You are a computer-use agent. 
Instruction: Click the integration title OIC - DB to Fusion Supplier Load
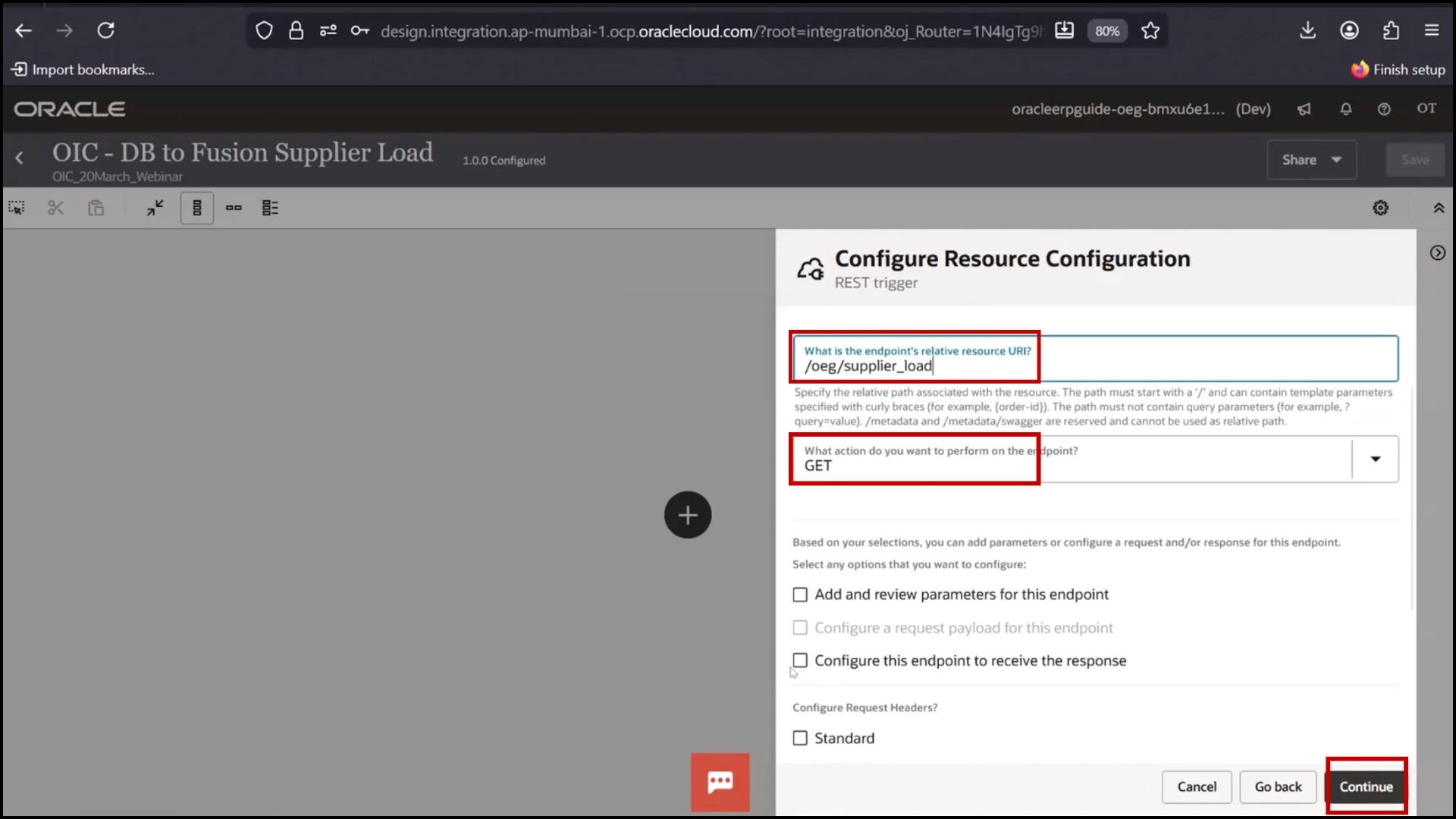pos(243,152)
